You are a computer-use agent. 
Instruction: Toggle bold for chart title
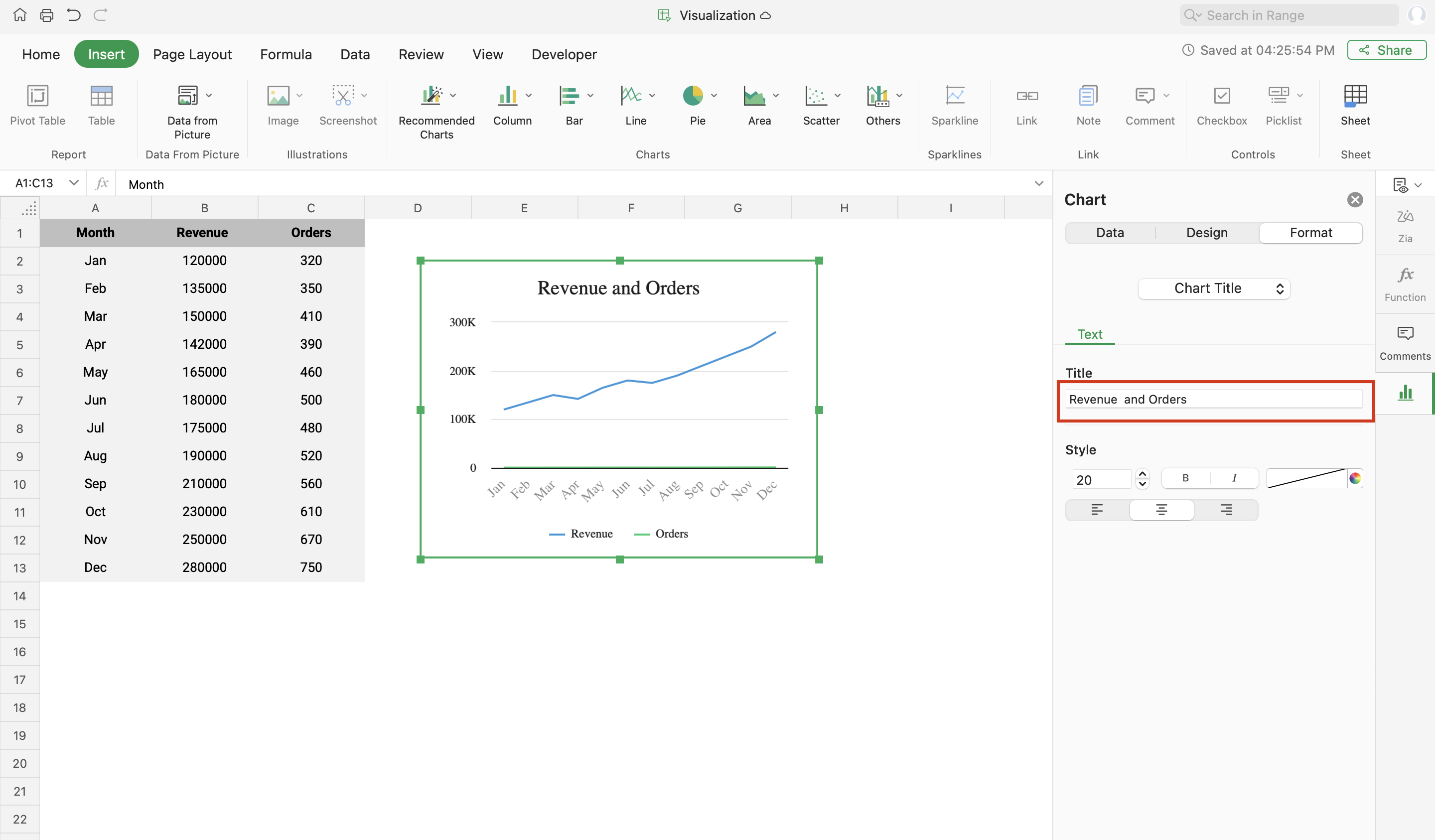[1185, 478]
